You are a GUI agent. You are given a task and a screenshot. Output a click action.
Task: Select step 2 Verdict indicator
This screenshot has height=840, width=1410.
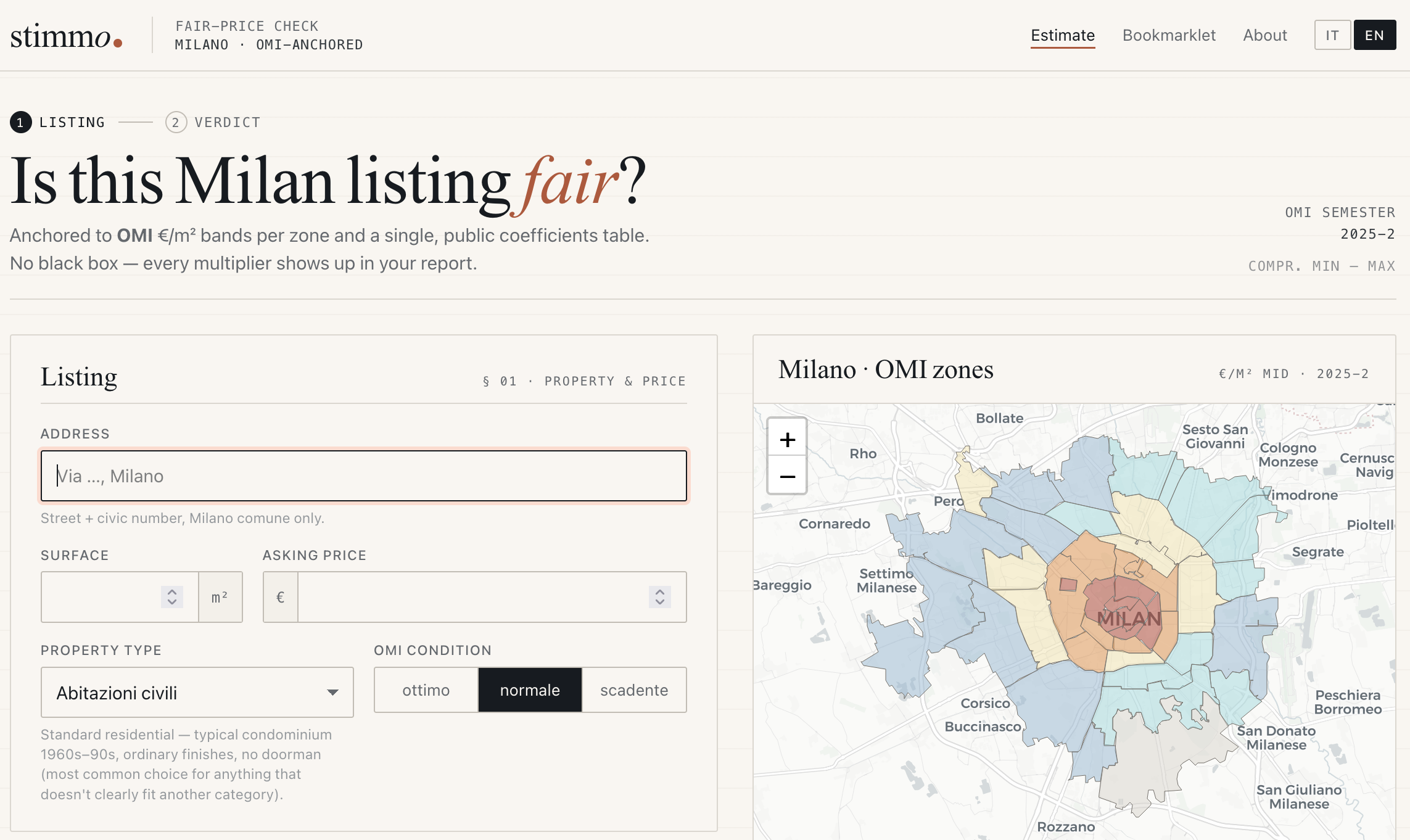click(x=213, y=122)
